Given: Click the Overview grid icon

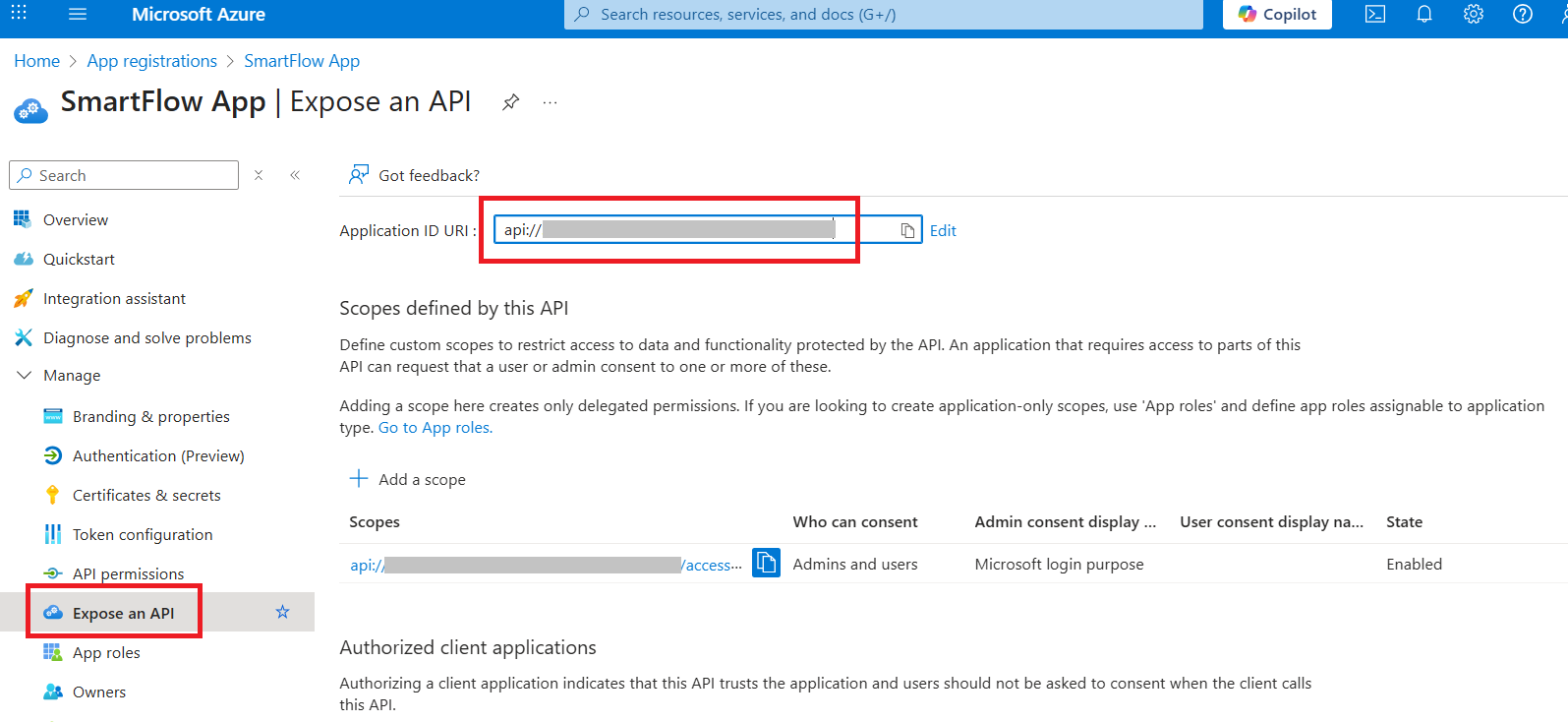Looking at the screenshot, I should [22, 218].
